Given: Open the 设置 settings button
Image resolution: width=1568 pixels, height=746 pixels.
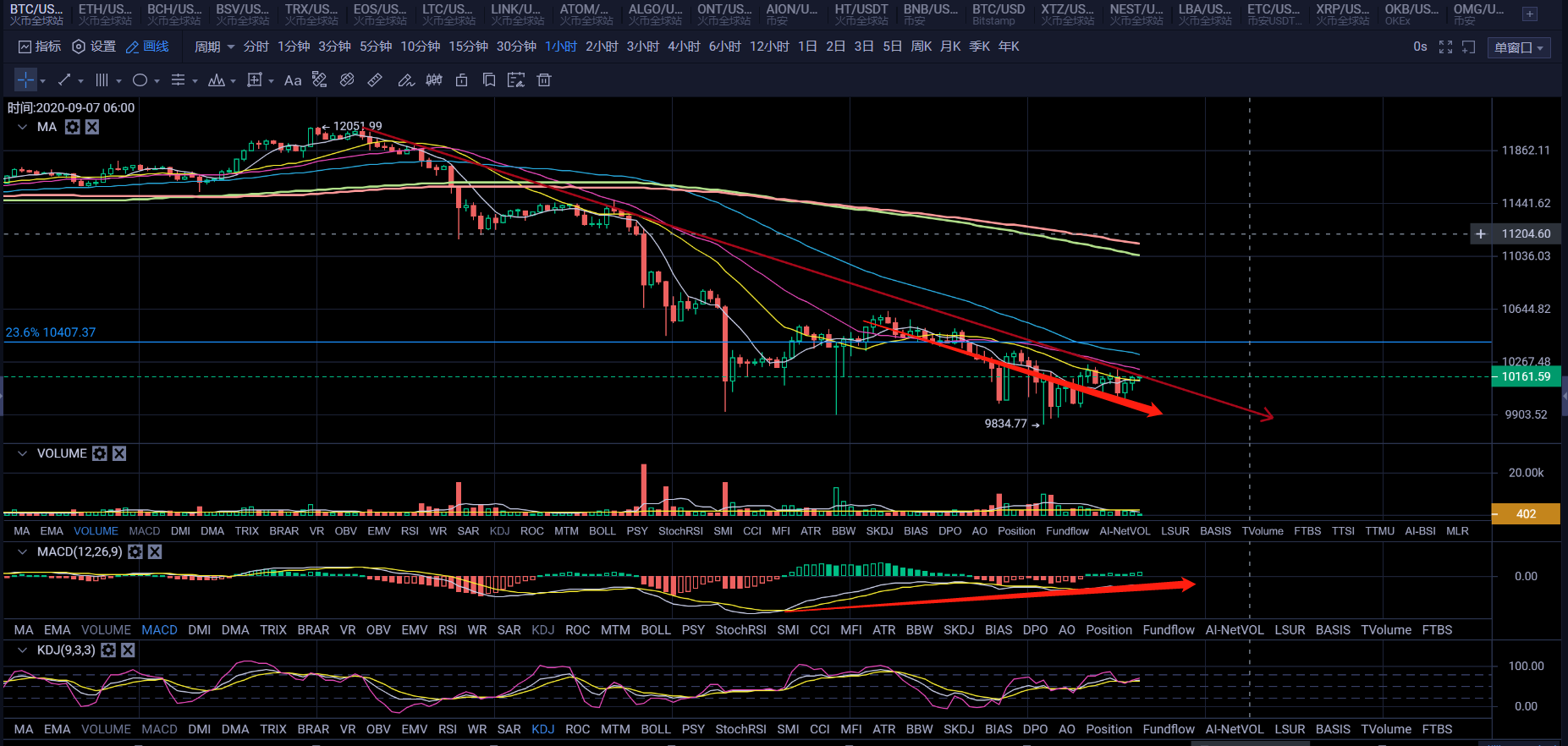Looking at the screenshot, I should coord(94,47).
